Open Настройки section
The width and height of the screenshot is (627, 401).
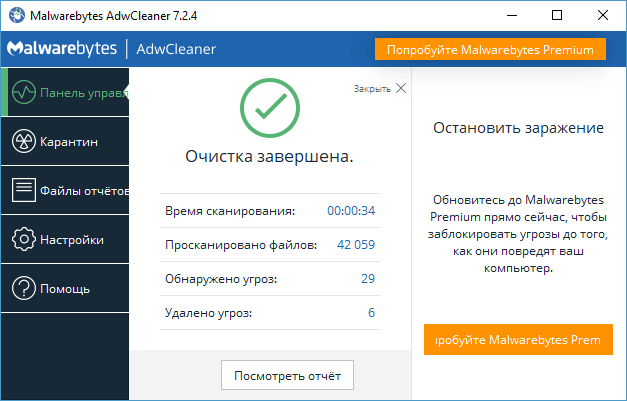(65, 239)
